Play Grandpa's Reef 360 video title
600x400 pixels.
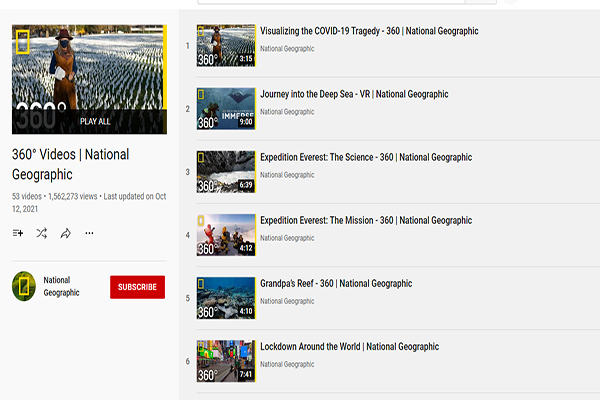tap(336, 283)
